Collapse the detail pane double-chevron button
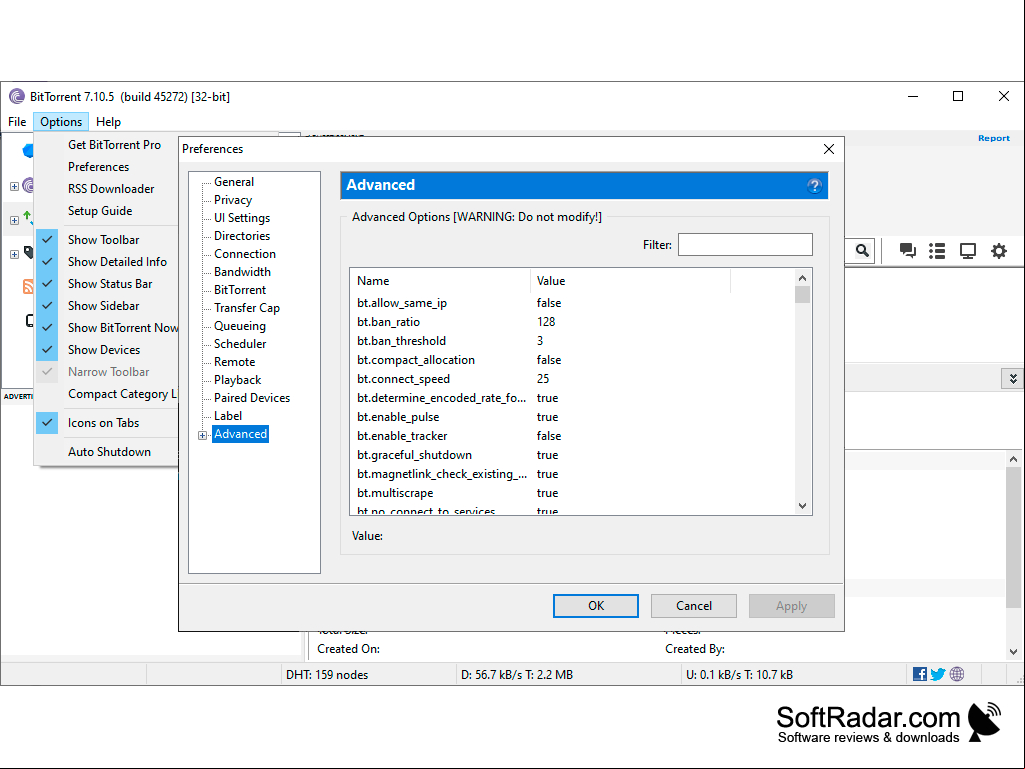This screenshot has width=1025, height=769. 1013,379
